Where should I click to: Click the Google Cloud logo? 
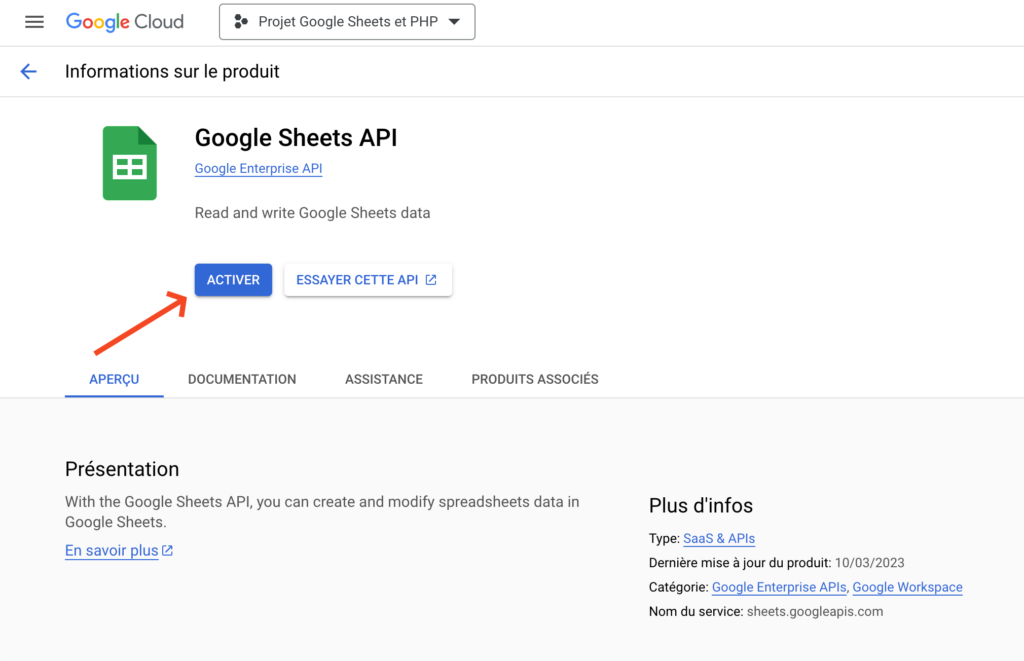pyautogui.click(x=125, y=22)
